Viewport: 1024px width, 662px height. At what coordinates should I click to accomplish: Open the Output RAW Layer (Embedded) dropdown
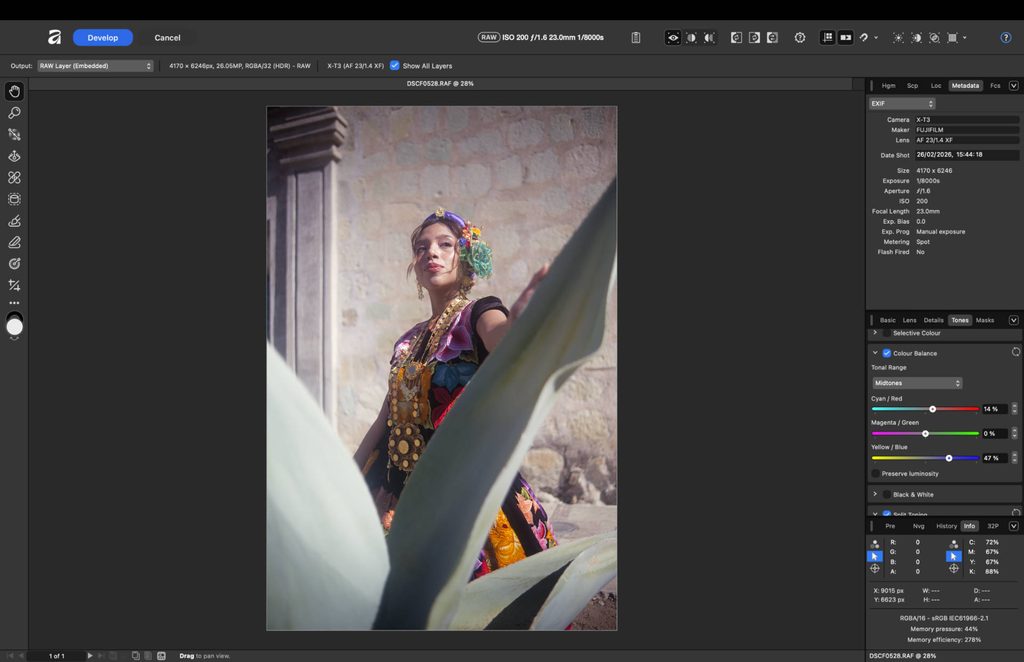(x=95, y=65)
